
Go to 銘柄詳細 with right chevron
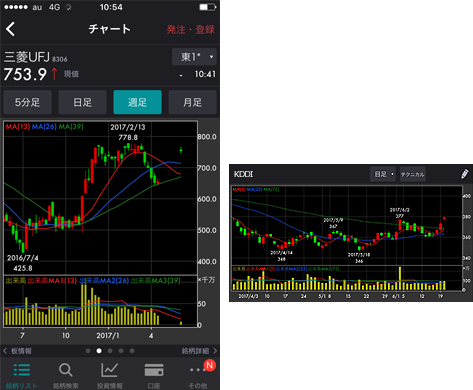[x=199, y=351]
